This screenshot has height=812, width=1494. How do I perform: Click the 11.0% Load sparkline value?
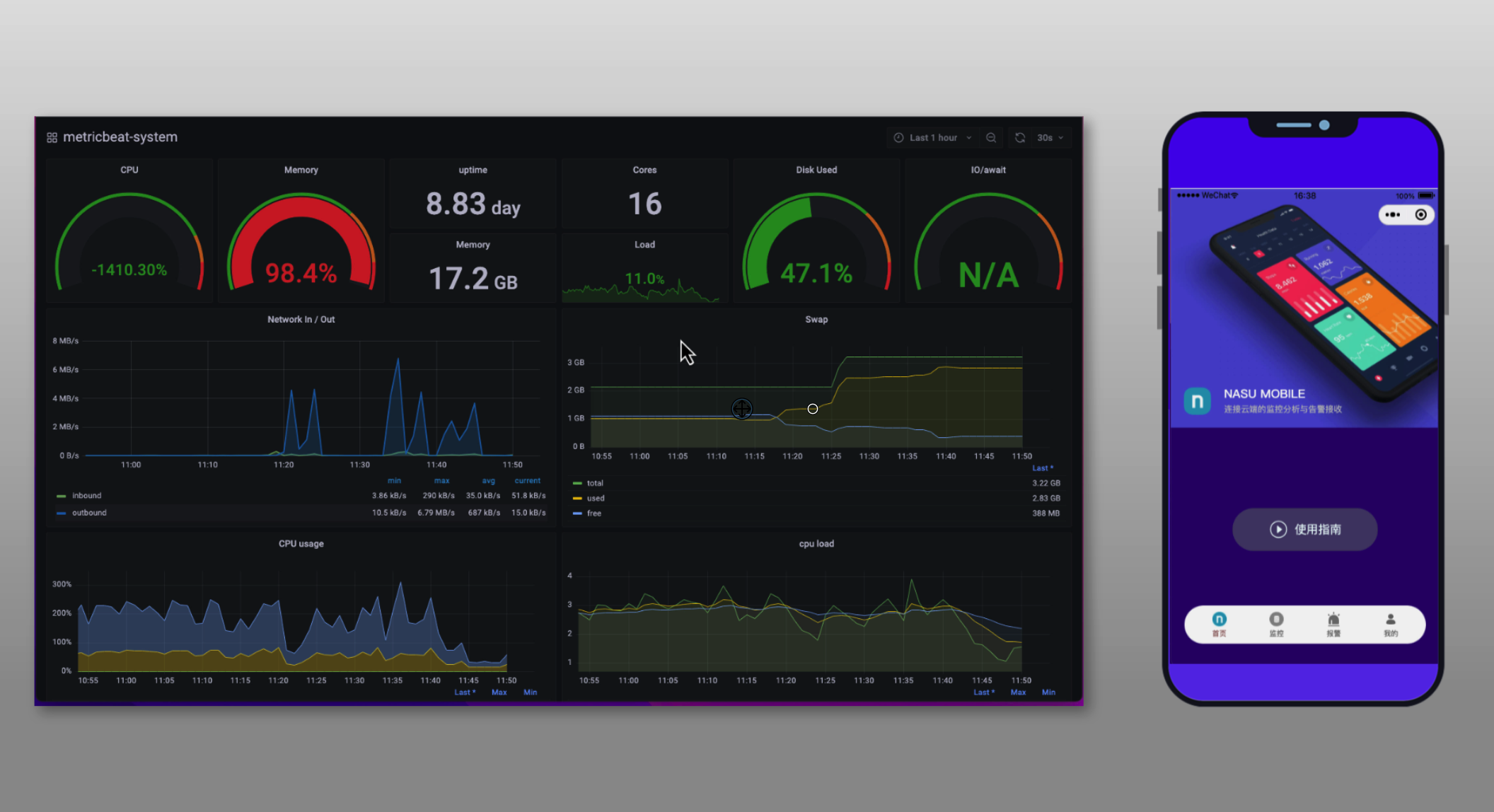tap(644, 279)
